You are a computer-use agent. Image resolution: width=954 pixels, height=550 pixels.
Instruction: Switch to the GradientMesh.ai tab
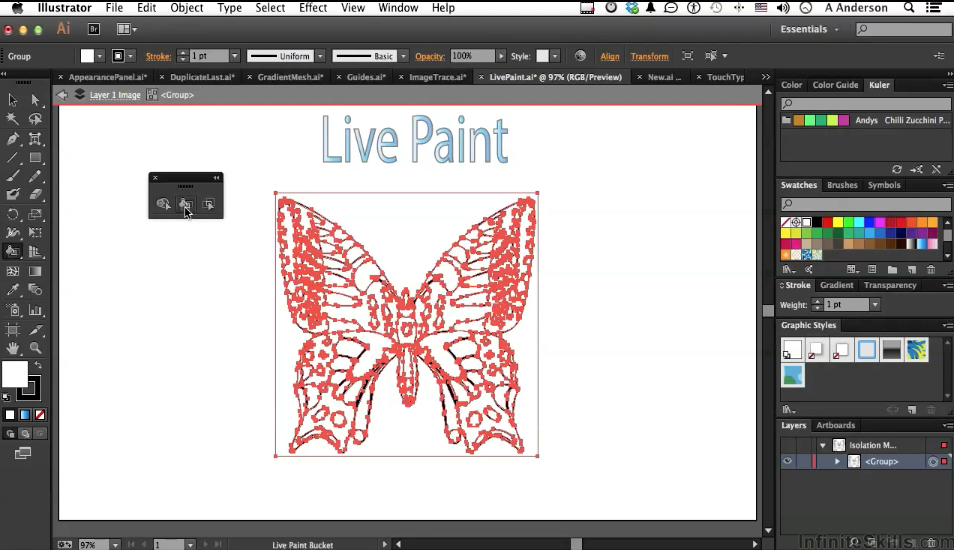(290, 77)
